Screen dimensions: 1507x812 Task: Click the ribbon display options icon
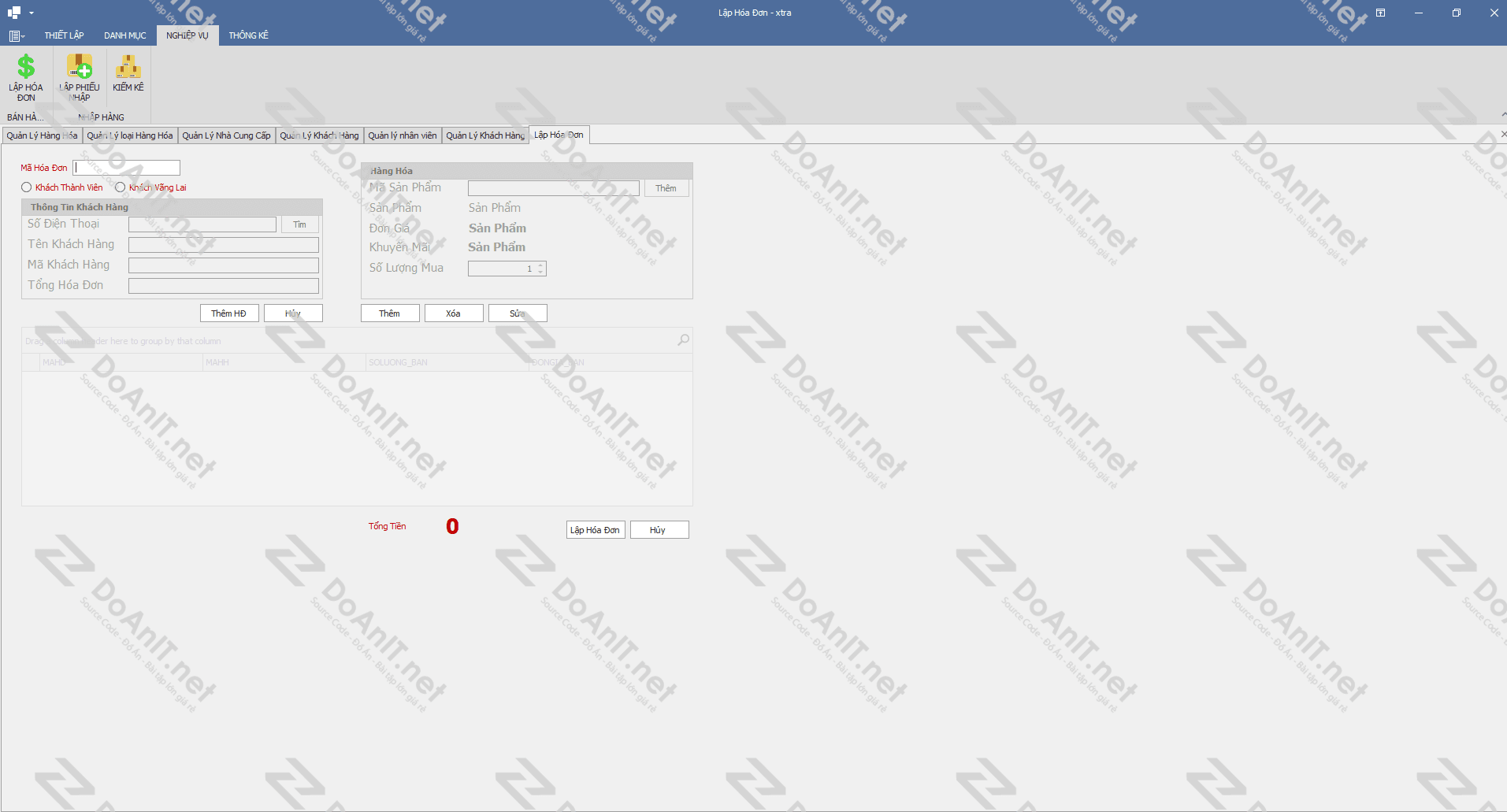pyautogui.click(x=1380, y=13)
